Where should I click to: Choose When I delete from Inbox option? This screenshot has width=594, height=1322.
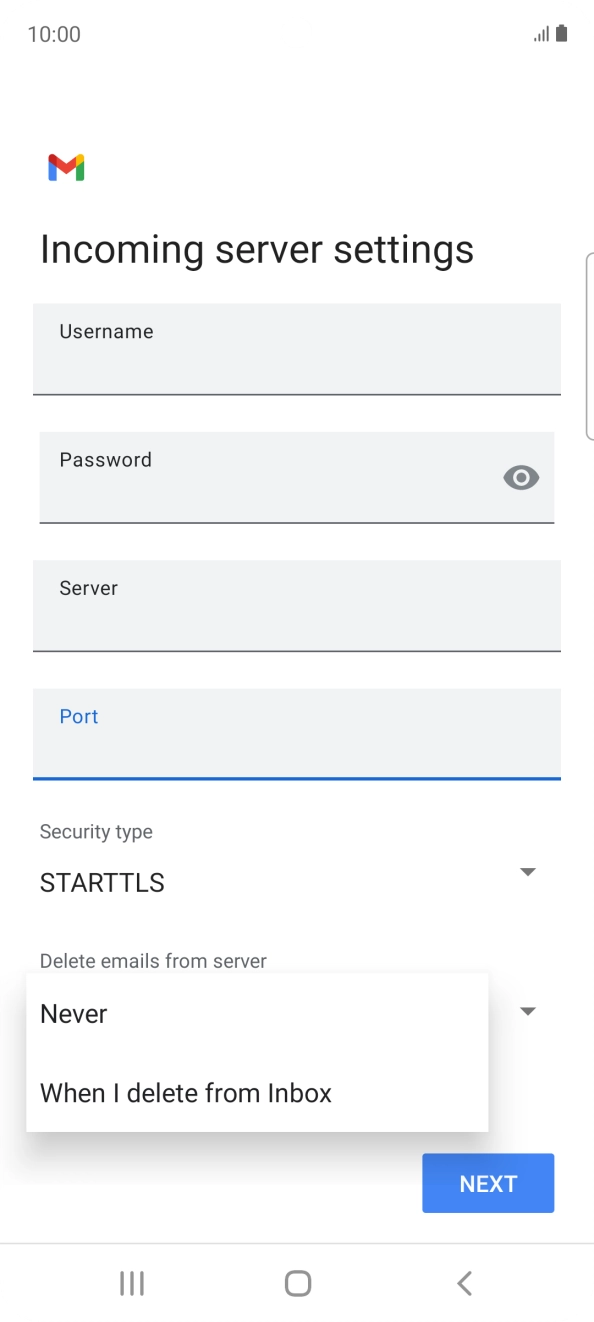click(x=185, y=1092)
